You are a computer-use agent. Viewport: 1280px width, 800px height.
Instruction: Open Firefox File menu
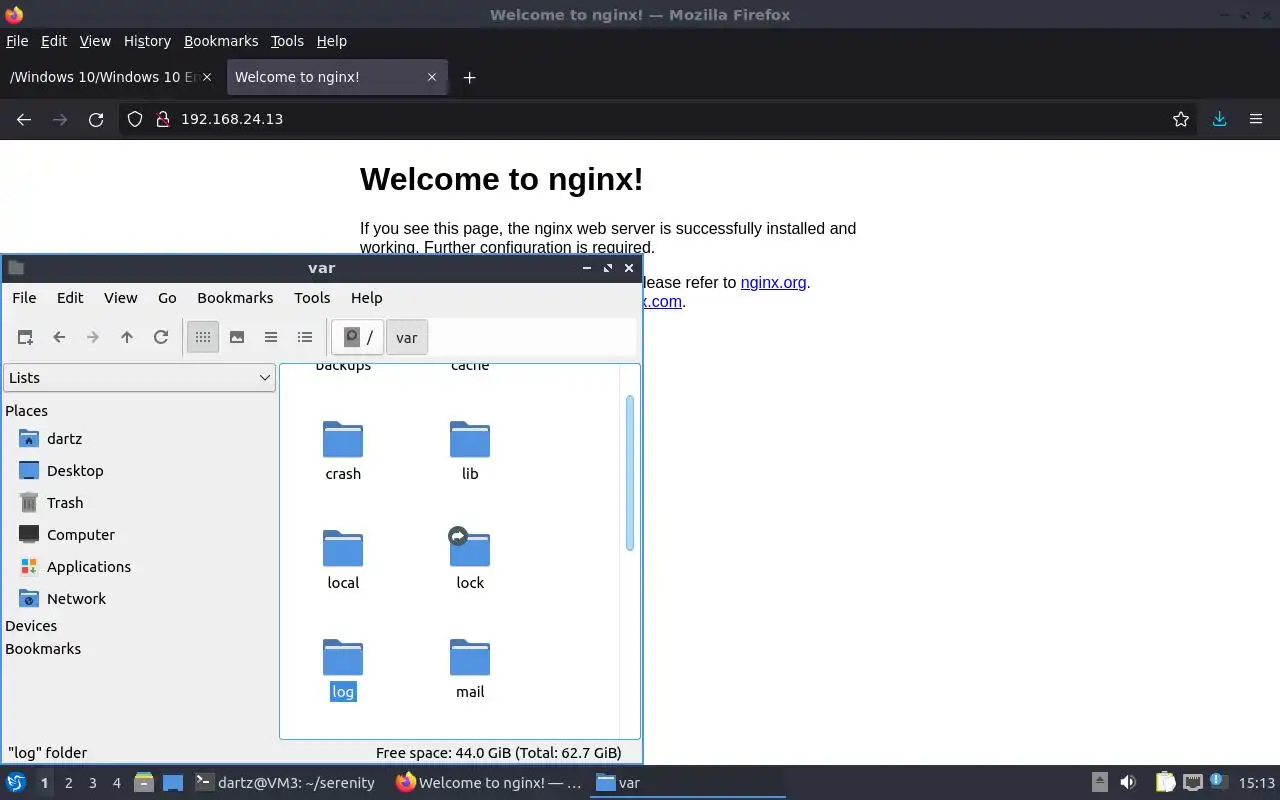click(17, 41)
